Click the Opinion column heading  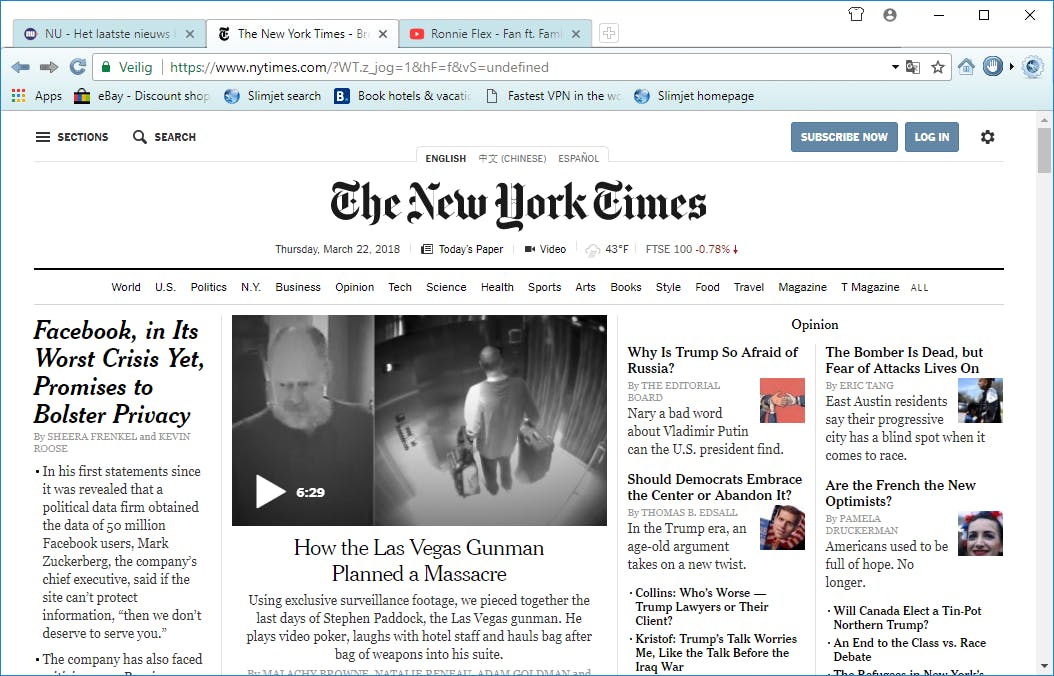[815, 325]
